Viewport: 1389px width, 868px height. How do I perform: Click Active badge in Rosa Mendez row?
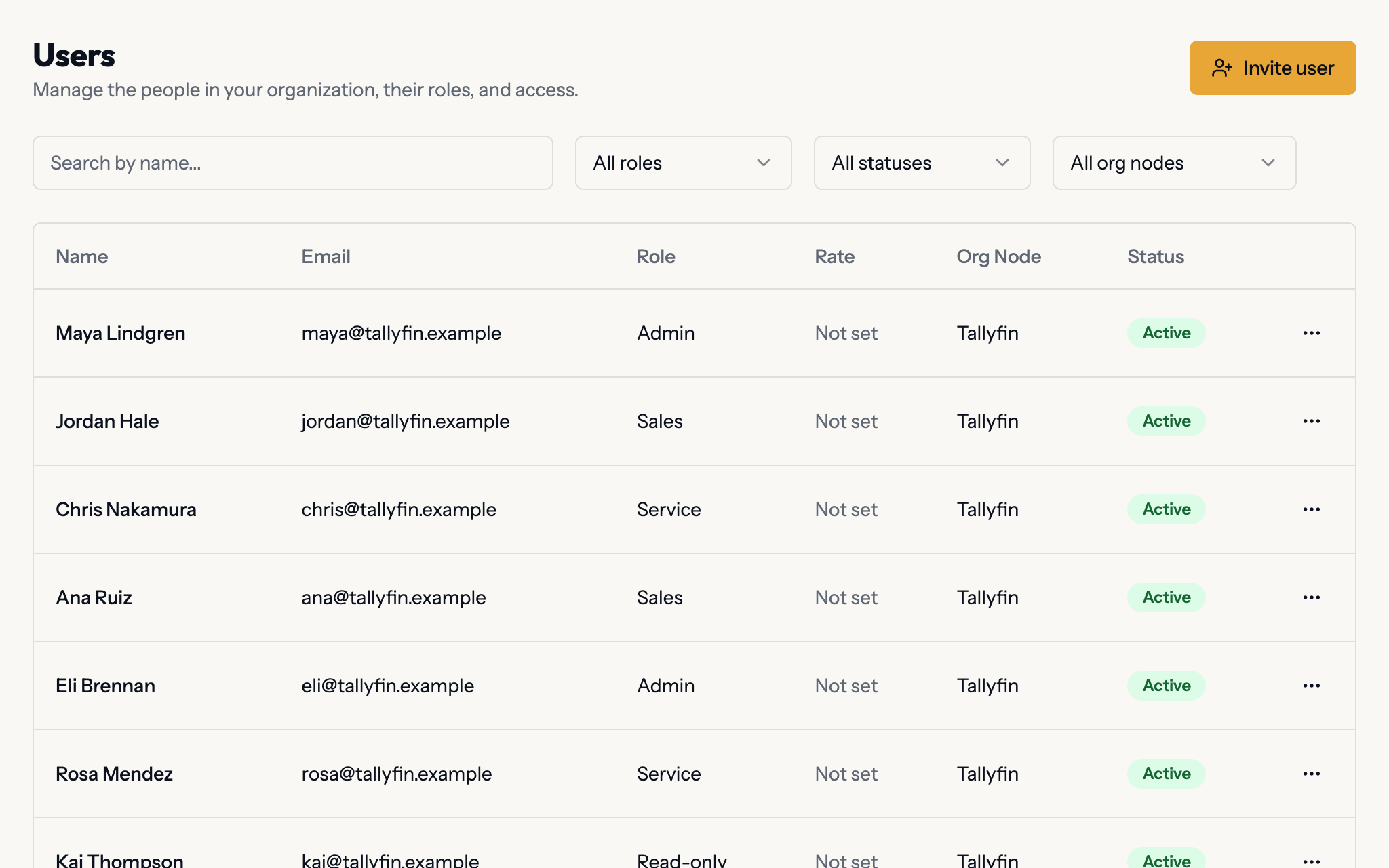pyautogui.click(x=1166, y=774)
